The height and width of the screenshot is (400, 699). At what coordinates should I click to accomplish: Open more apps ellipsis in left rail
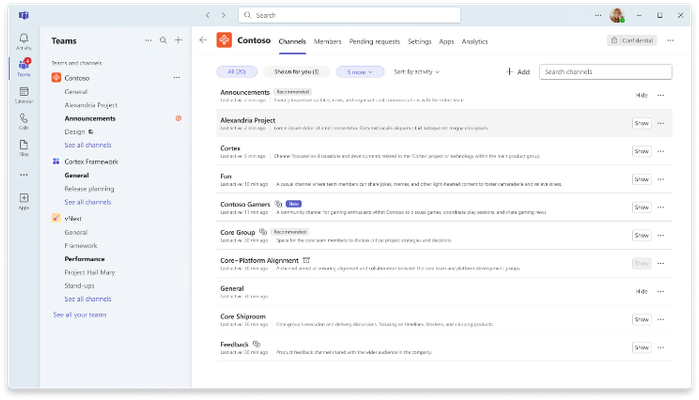[x=24, y=175]
